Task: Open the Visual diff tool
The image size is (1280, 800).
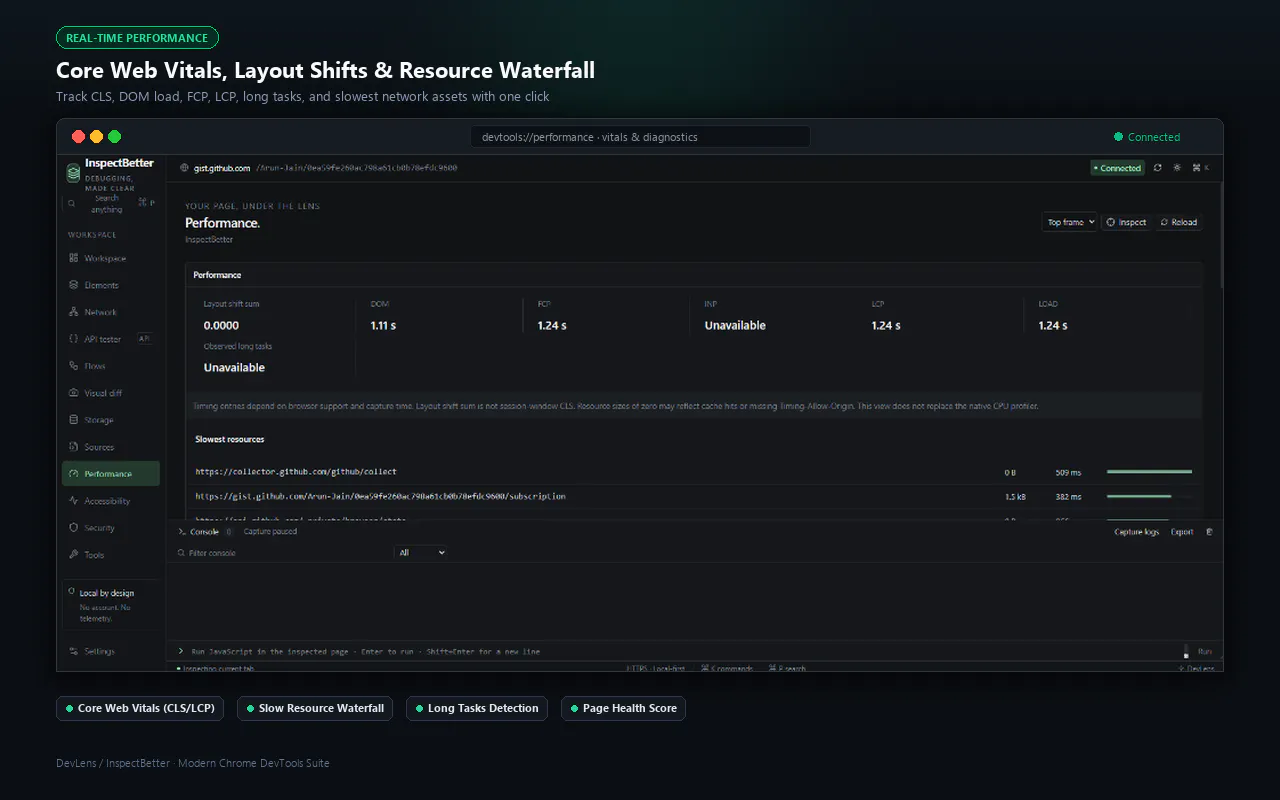Action: (x=110, y=393)
